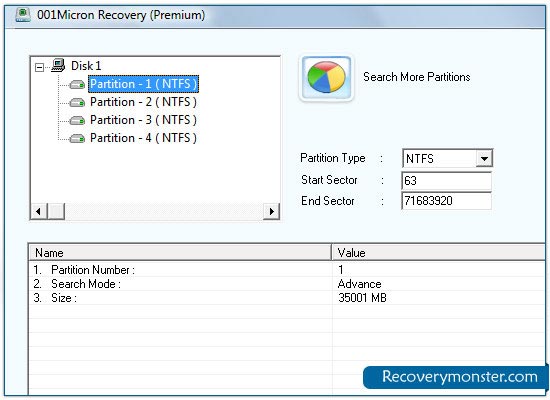Select the NTFS combo box field
Image resolution: width=550 pixels, height=400 pixels.
pyautogui.click(x=447, y=159)
